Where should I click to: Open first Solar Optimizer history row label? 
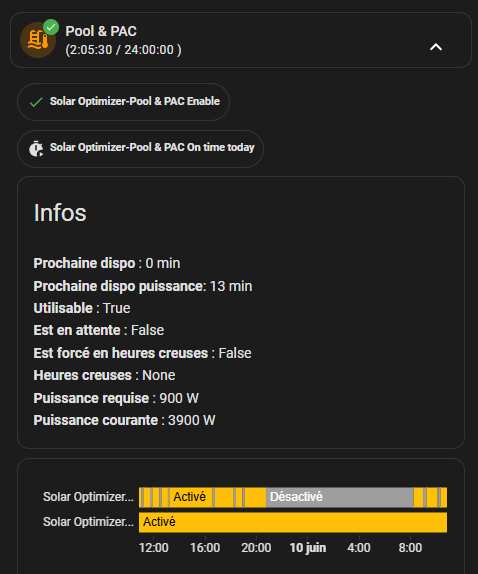88,497
